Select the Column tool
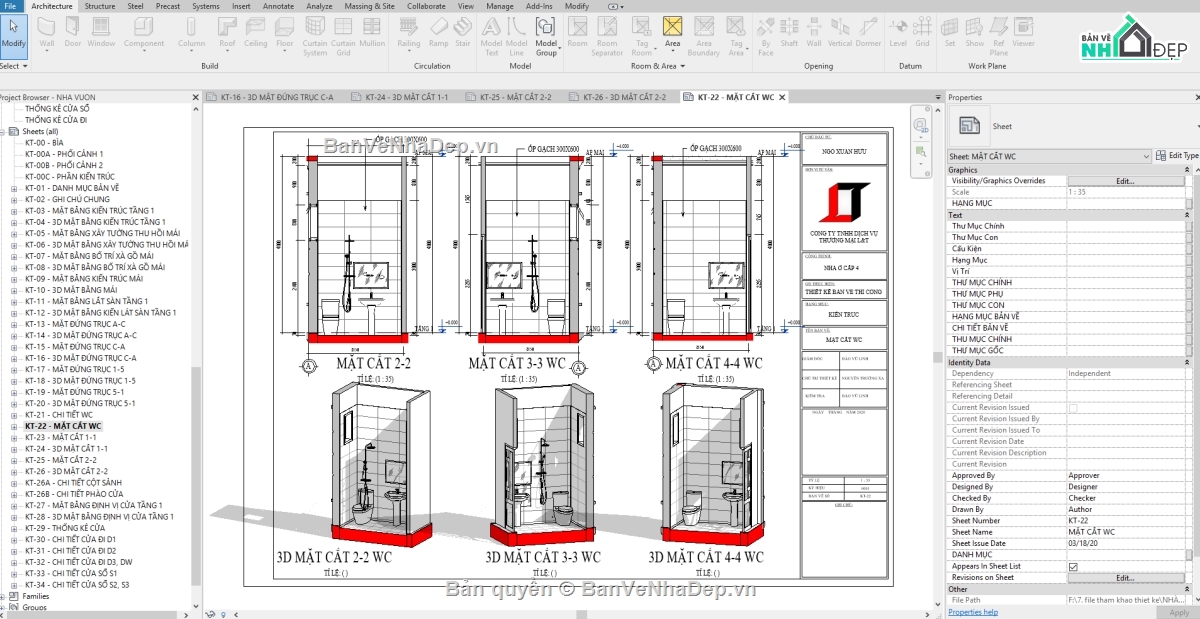1200x619 pixels. click(192, 35)
